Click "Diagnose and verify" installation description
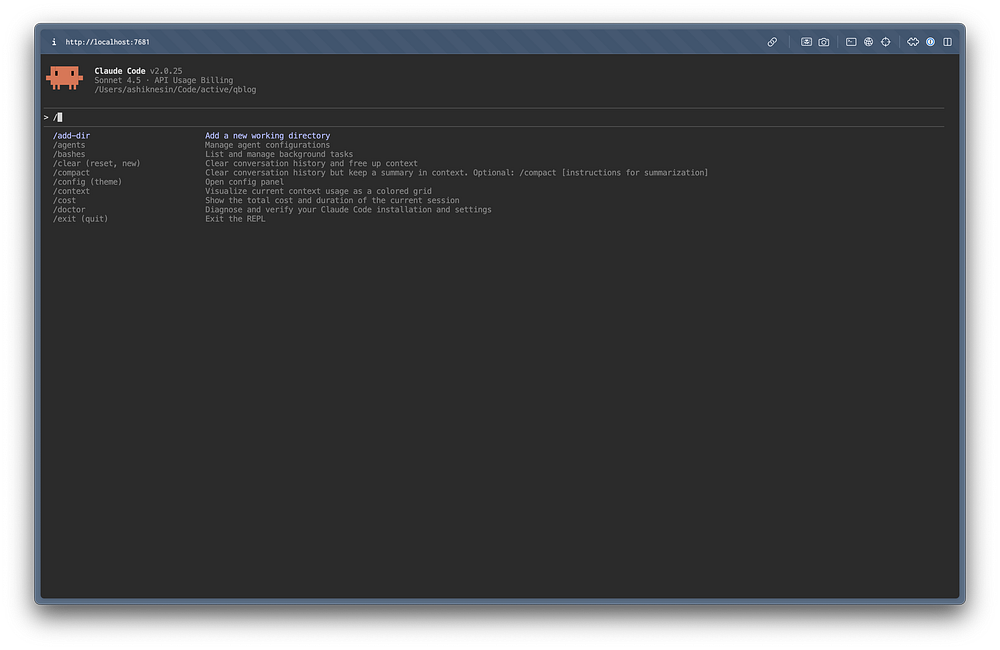 tap(348, 210)
